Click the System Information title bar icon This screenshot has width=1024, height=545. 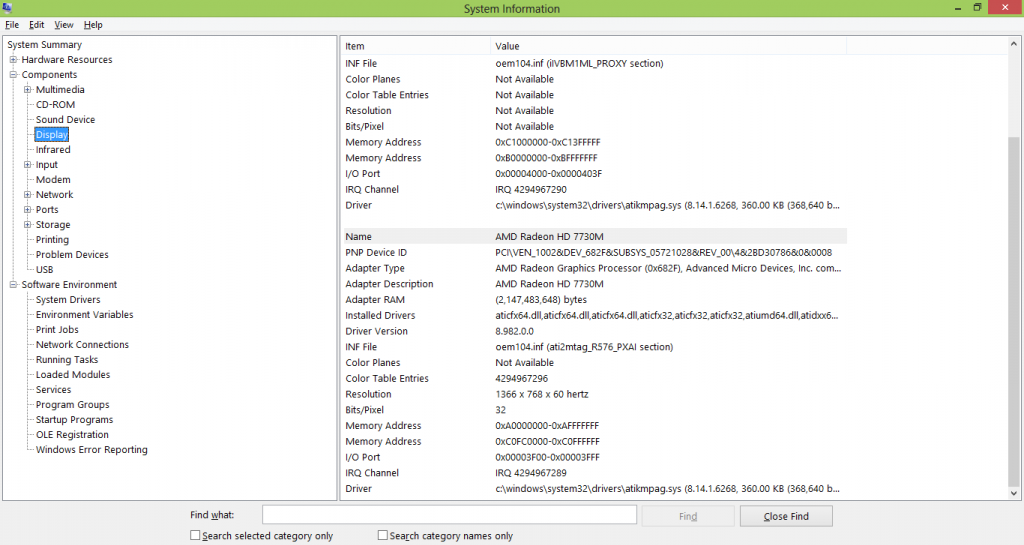(7, 8)
